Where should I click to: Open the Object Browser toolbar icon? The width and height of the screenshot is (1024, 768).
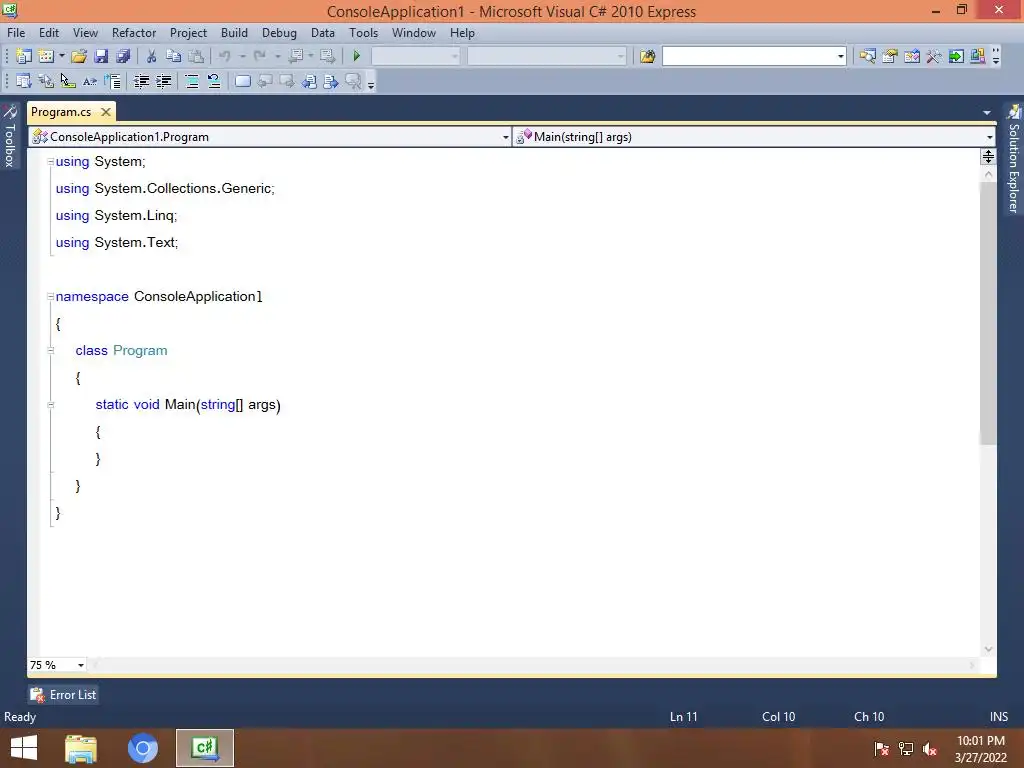[912, 56]
